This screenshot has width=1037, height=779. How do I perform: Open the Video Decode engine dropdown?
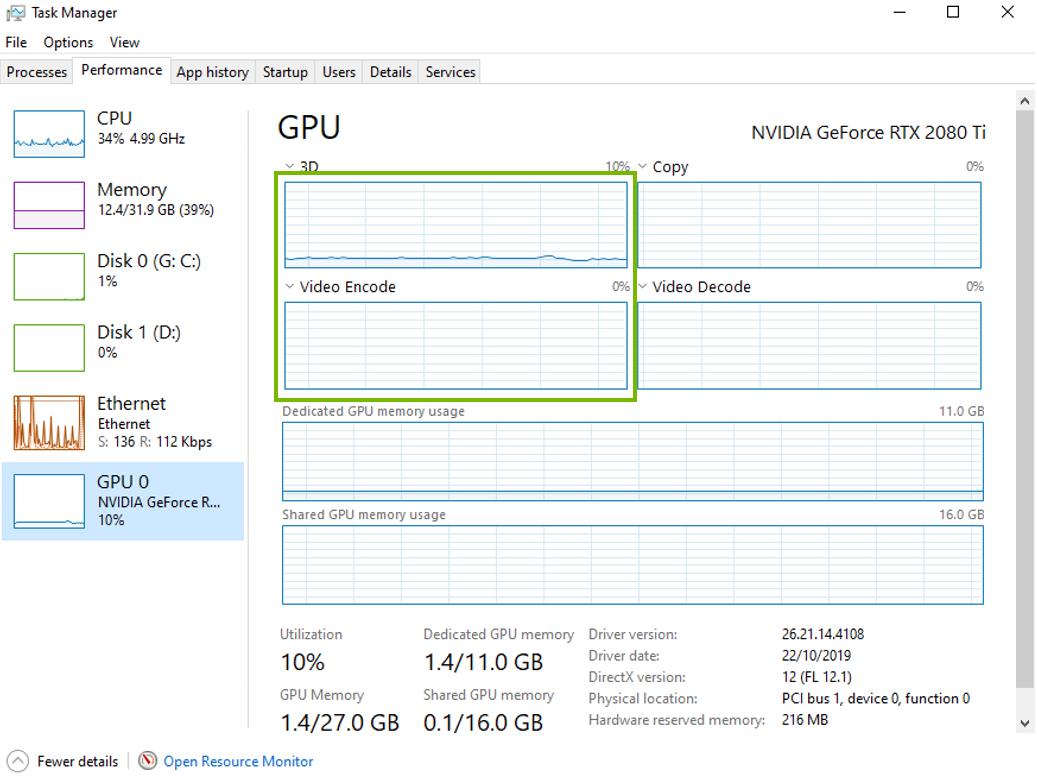tap(642, 286)
